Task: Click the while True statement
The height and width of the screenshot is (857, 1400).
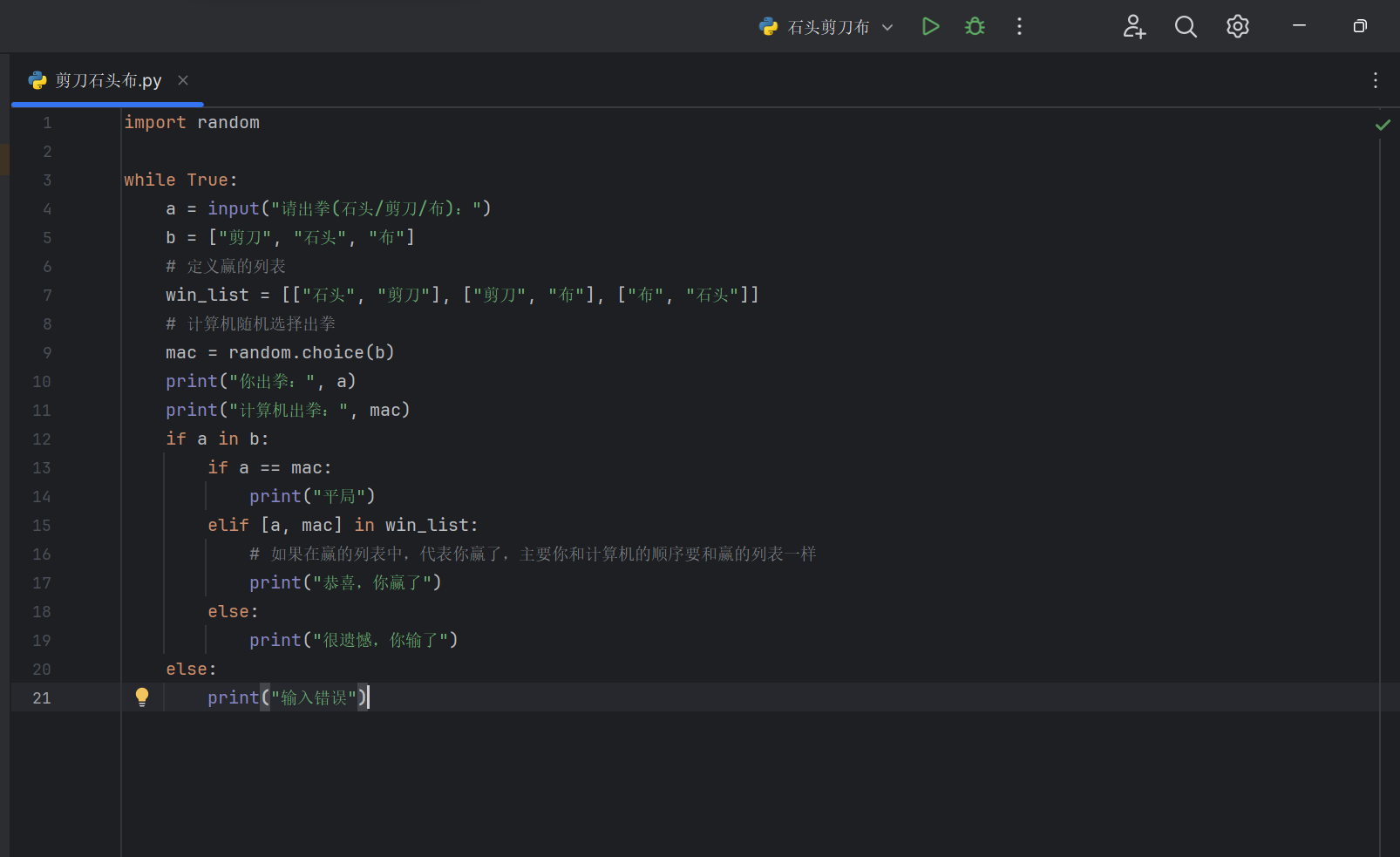Action: pyautogui.click(x=180, y=180)
